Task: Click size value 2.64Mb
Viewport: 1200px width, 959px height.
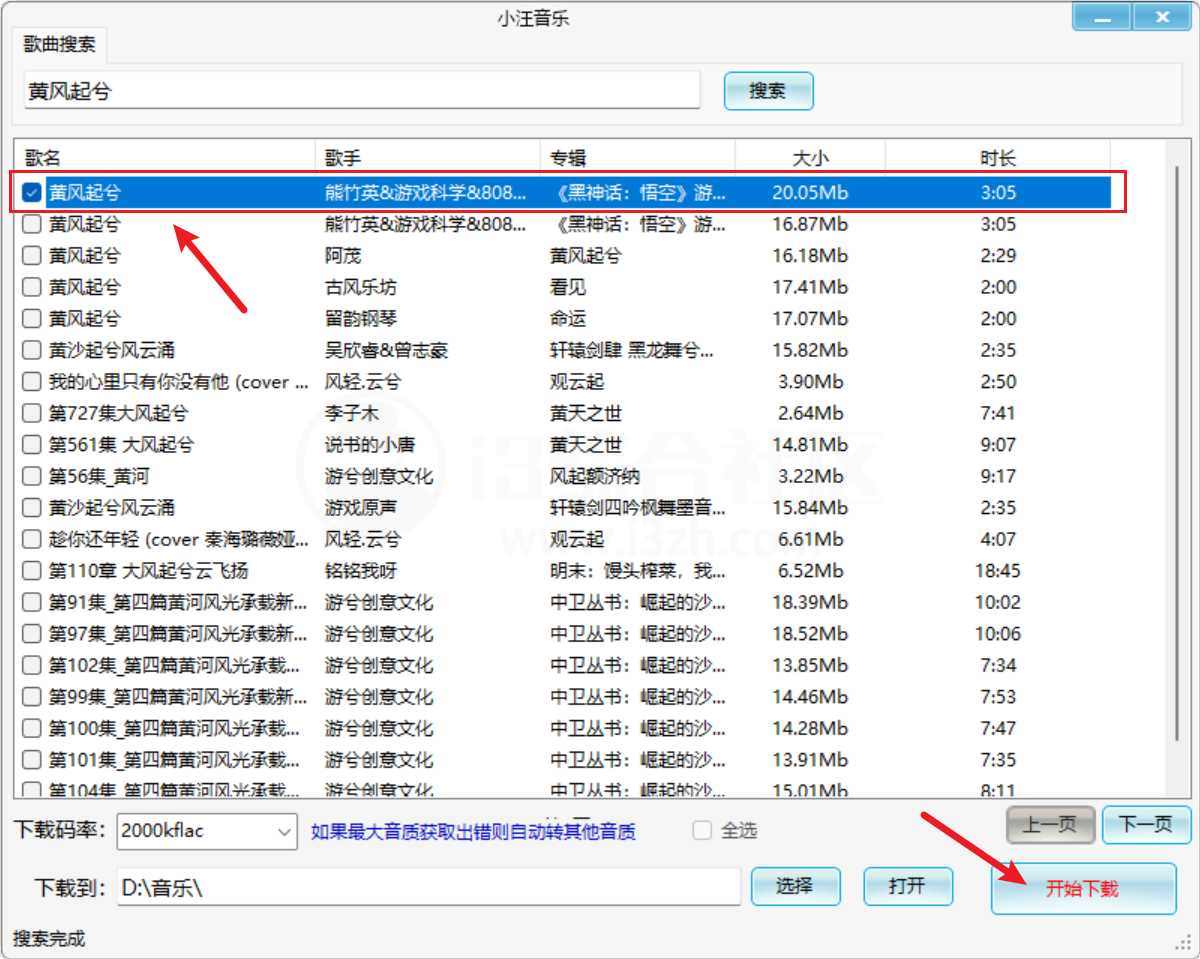Action: click(x=811, y=413)
